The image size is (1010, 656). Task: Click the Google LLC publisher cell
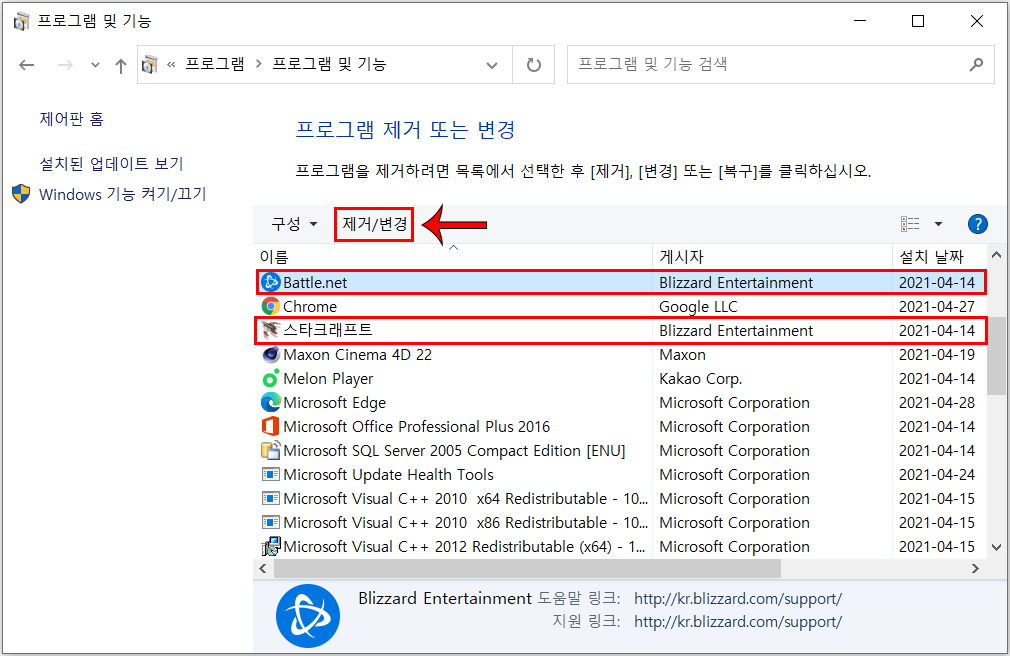coord(698,306)
